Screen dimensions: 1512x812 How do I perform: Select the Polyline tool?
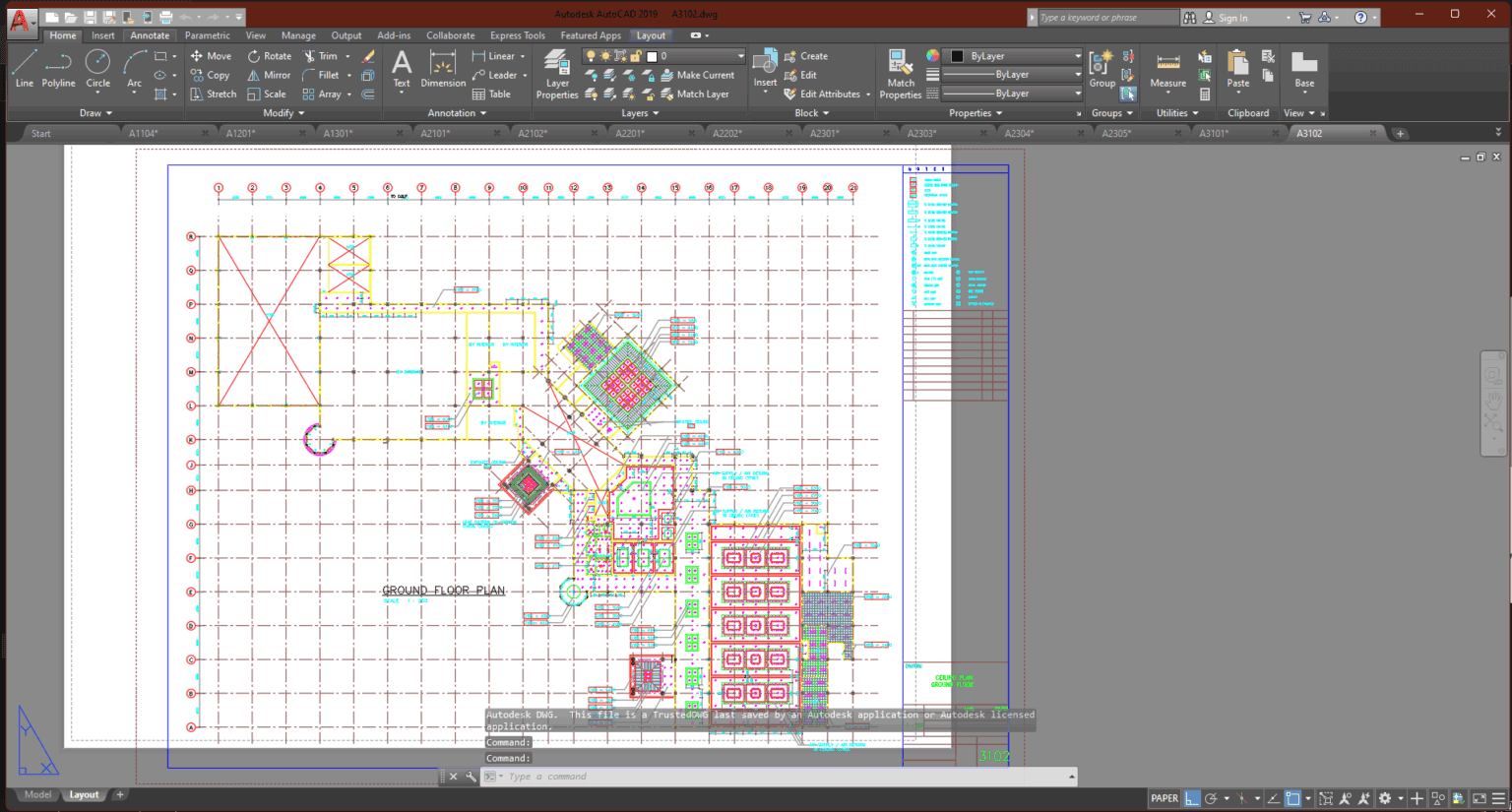[58, 69]
